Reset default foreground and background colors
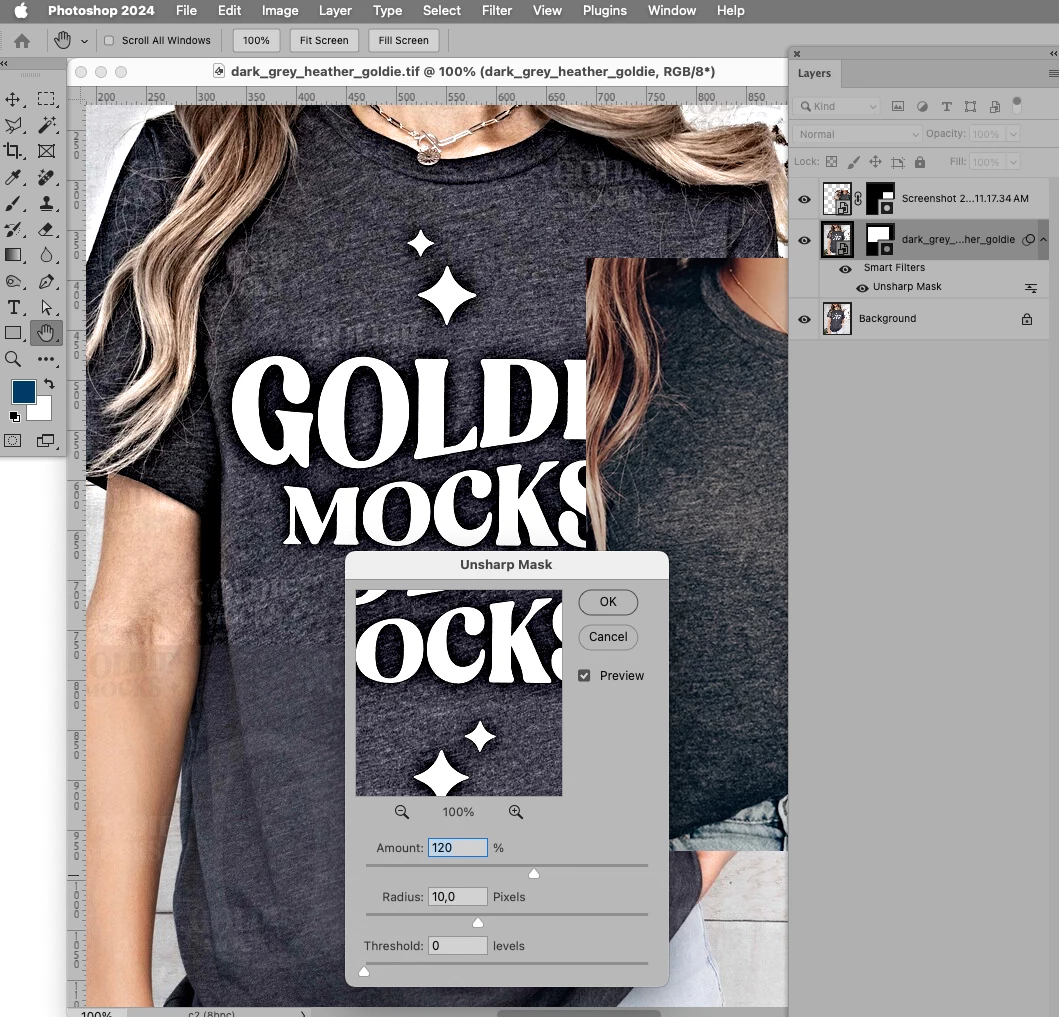 coord(14,417)
